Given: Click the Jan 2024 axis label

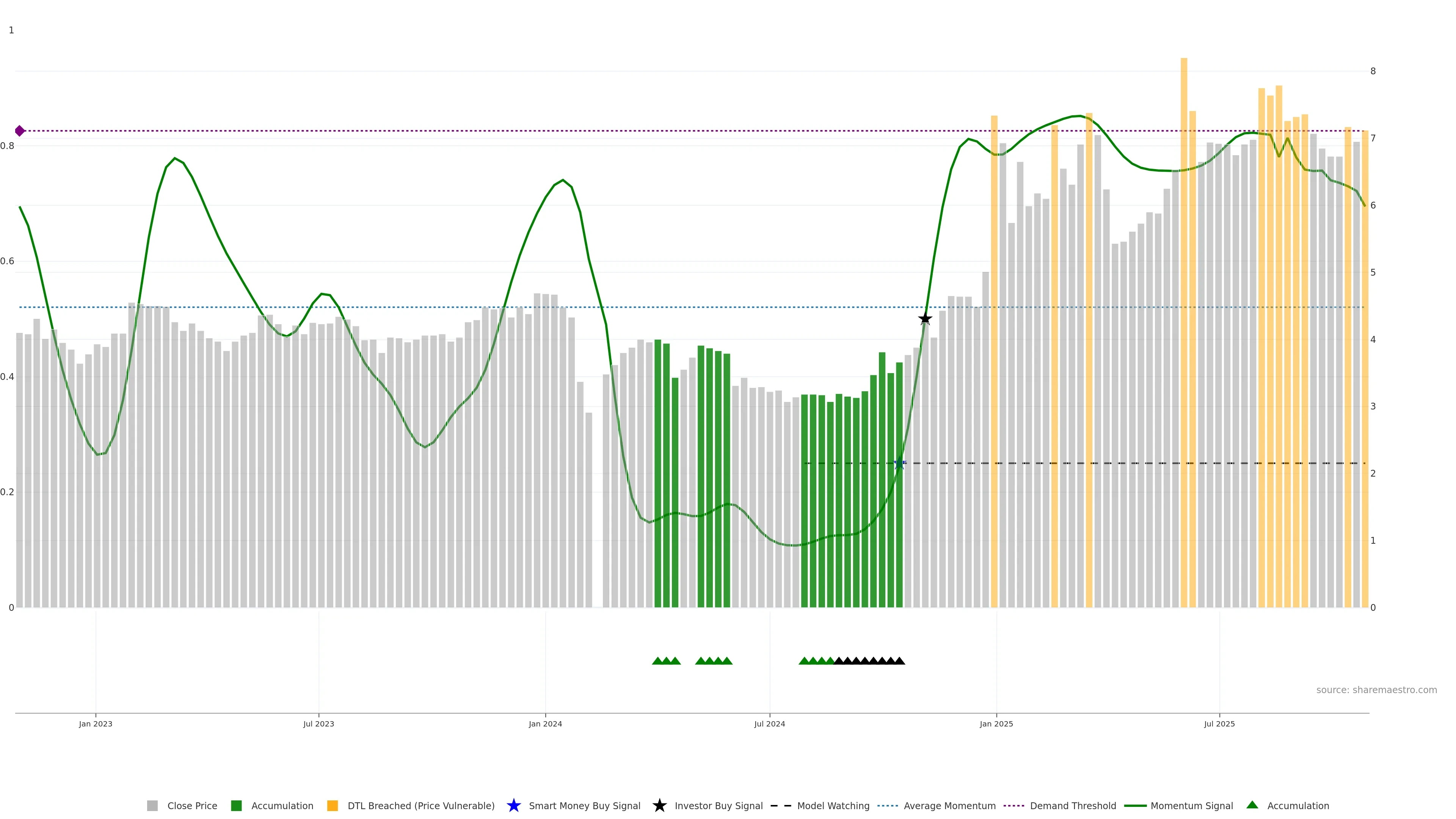Looking at the screenshot, I should [x=545, y=724].
